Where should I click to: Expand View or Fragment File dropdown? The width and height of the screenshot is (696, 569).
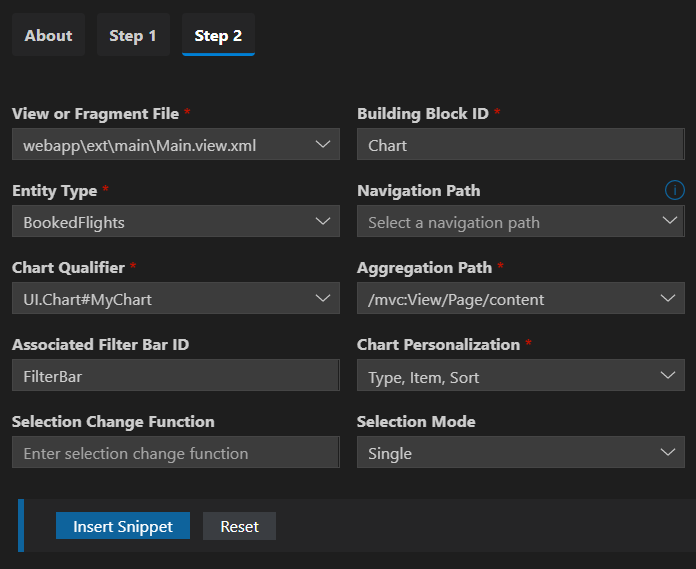(x=176, y=145)
